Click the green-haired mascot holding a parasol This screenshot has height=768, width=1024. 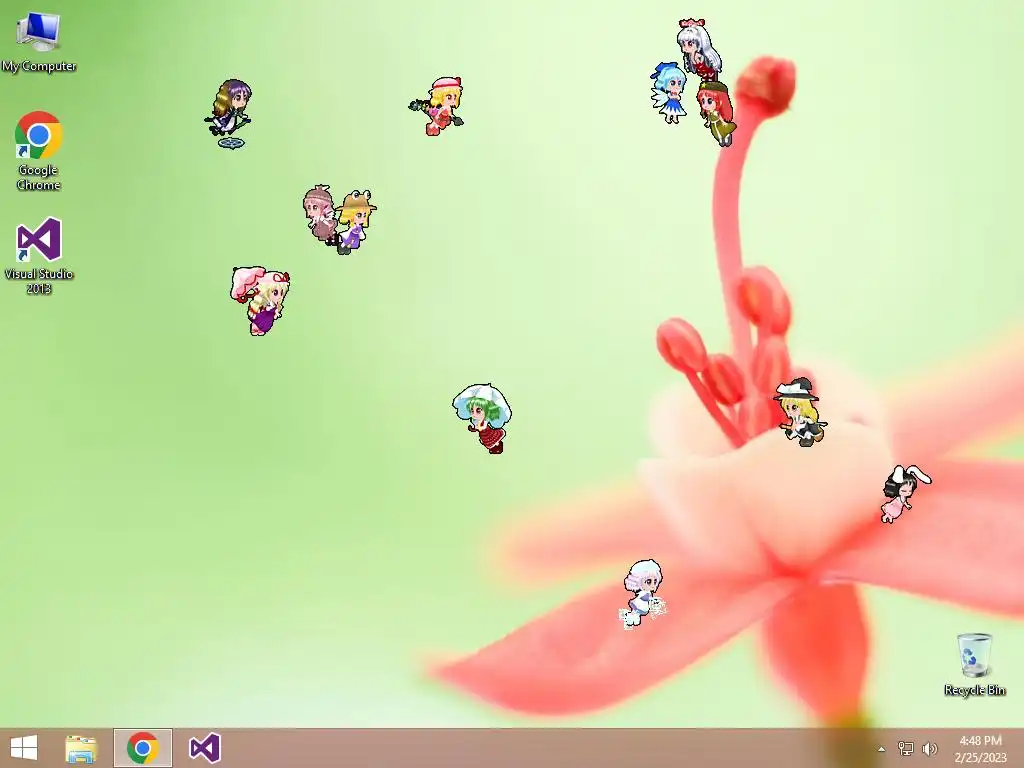pos(483,418)
